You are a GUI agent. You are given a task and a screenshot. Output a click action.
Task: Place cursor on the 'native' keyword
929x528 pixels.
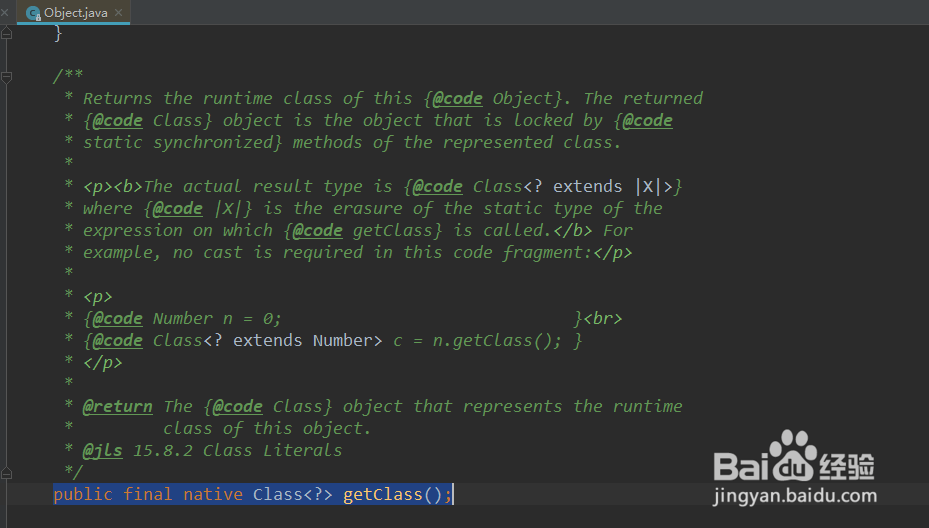pos(213,494)
